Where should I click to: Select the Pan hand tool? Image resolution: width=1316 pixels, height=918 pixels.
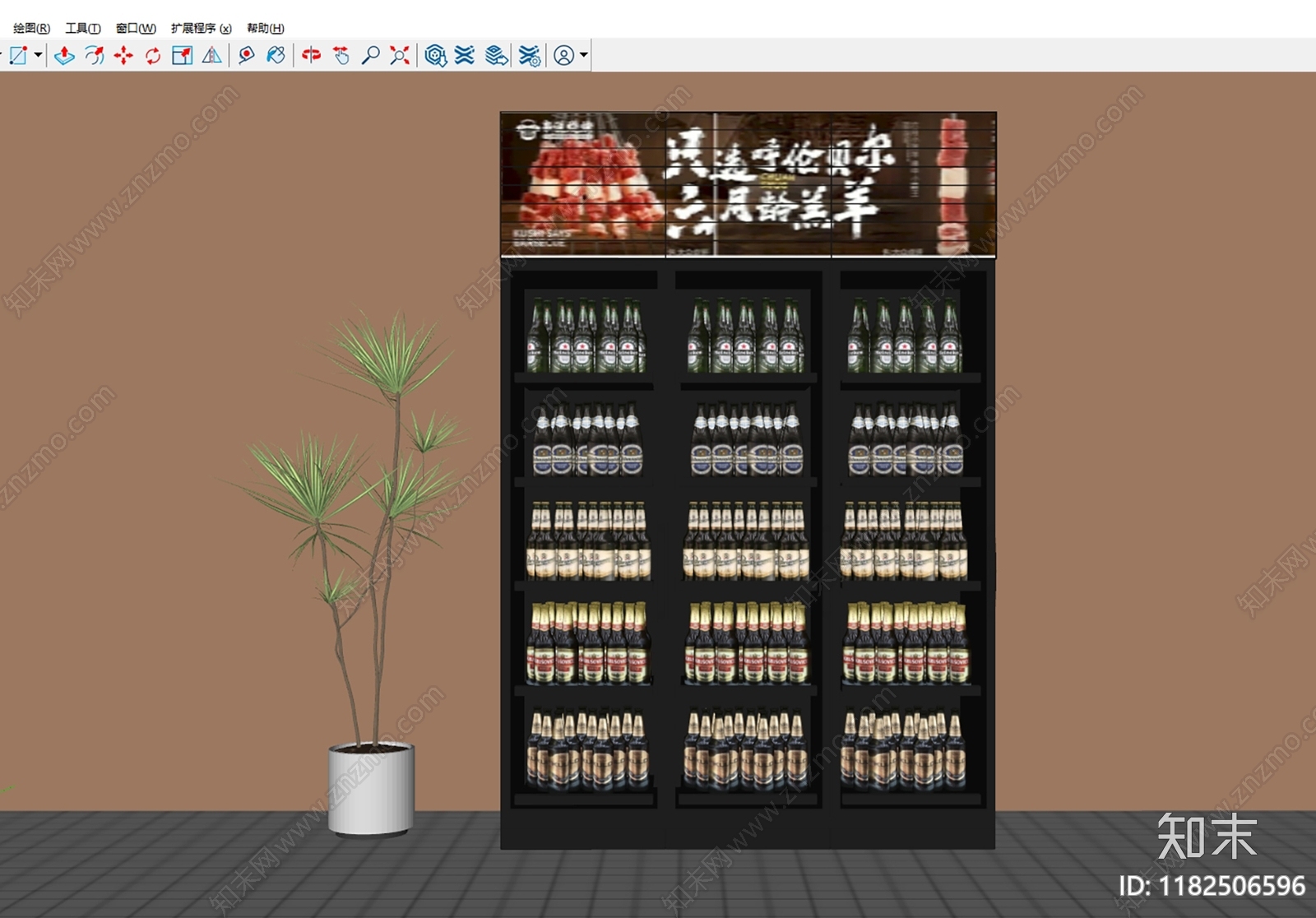(341, 55)
